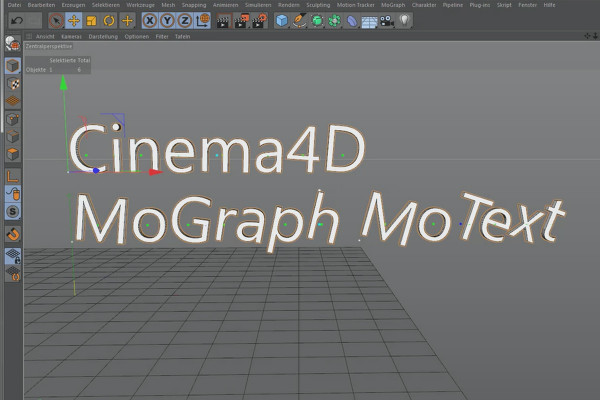Activate the Scale tool
This screenshot has width=600, height=400.
(x=91, y=21)
